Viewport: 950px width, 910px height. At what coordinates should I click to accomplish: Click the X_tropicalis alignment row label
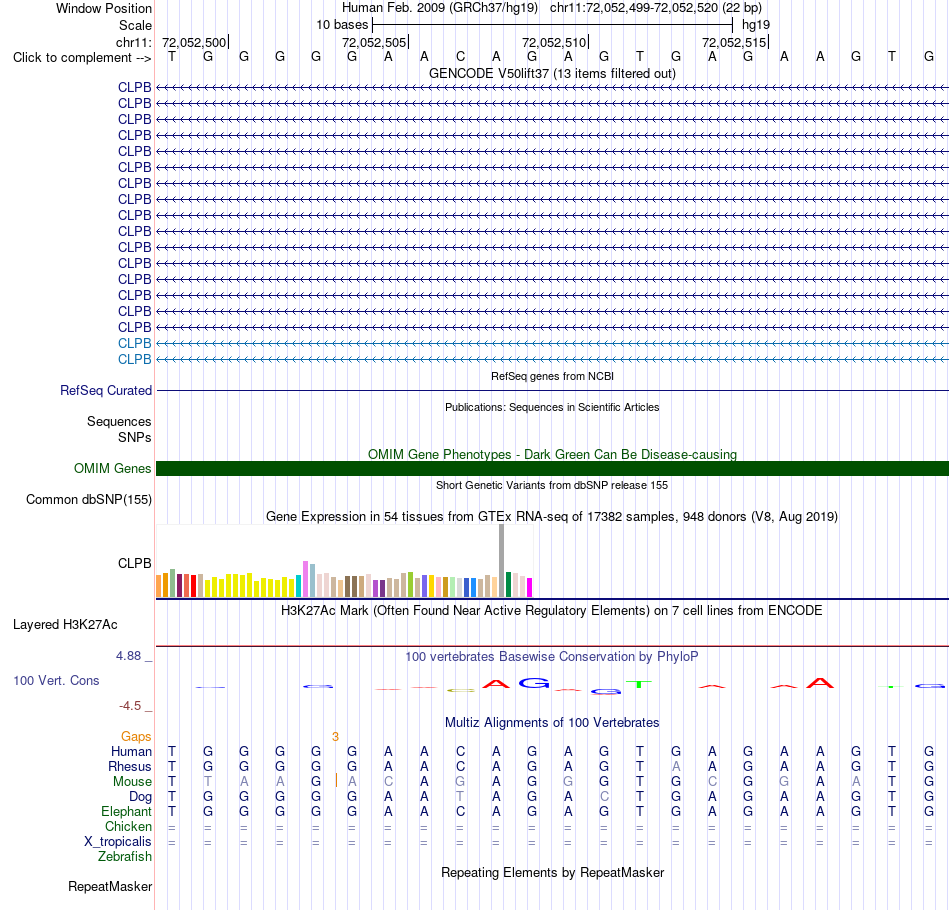point(118,842)
